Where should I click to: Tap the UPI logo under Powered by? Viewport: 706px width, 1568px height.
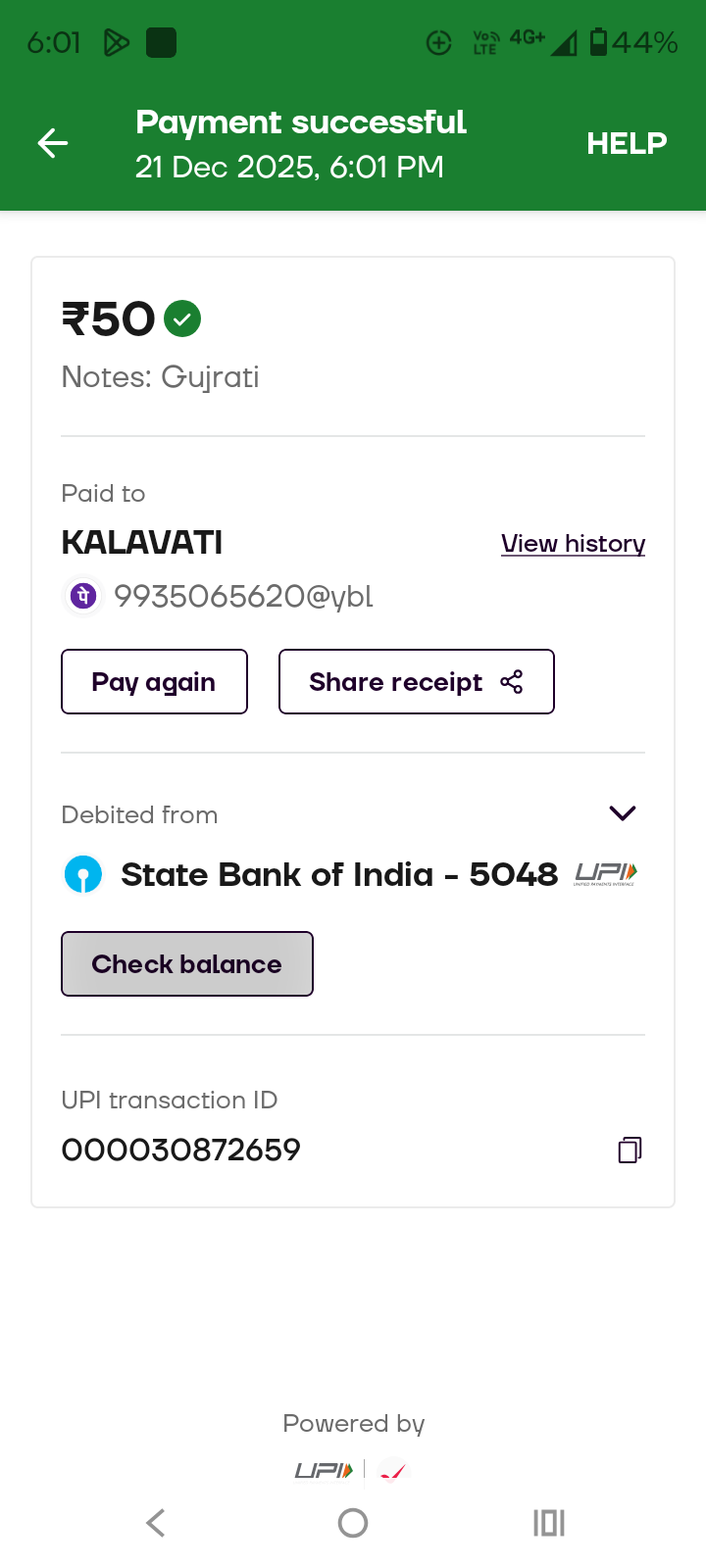click(x=324, y=1470)
